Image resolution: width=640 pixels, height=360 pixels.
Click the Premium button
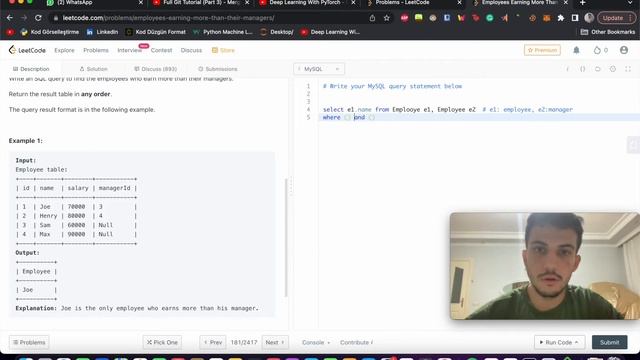coord(542,50)
